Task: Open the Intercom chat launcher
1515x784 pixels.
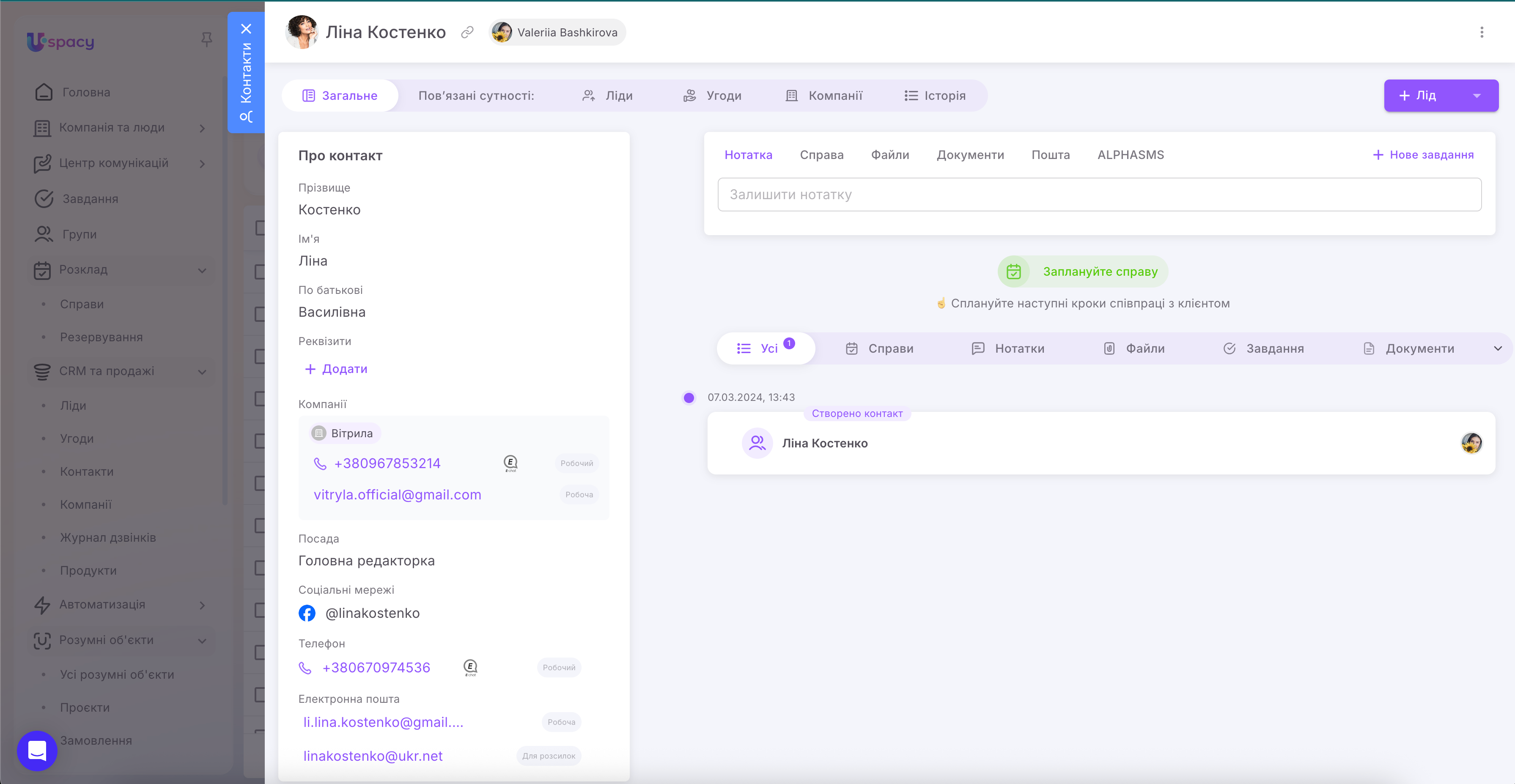Action: click(37, 751)
